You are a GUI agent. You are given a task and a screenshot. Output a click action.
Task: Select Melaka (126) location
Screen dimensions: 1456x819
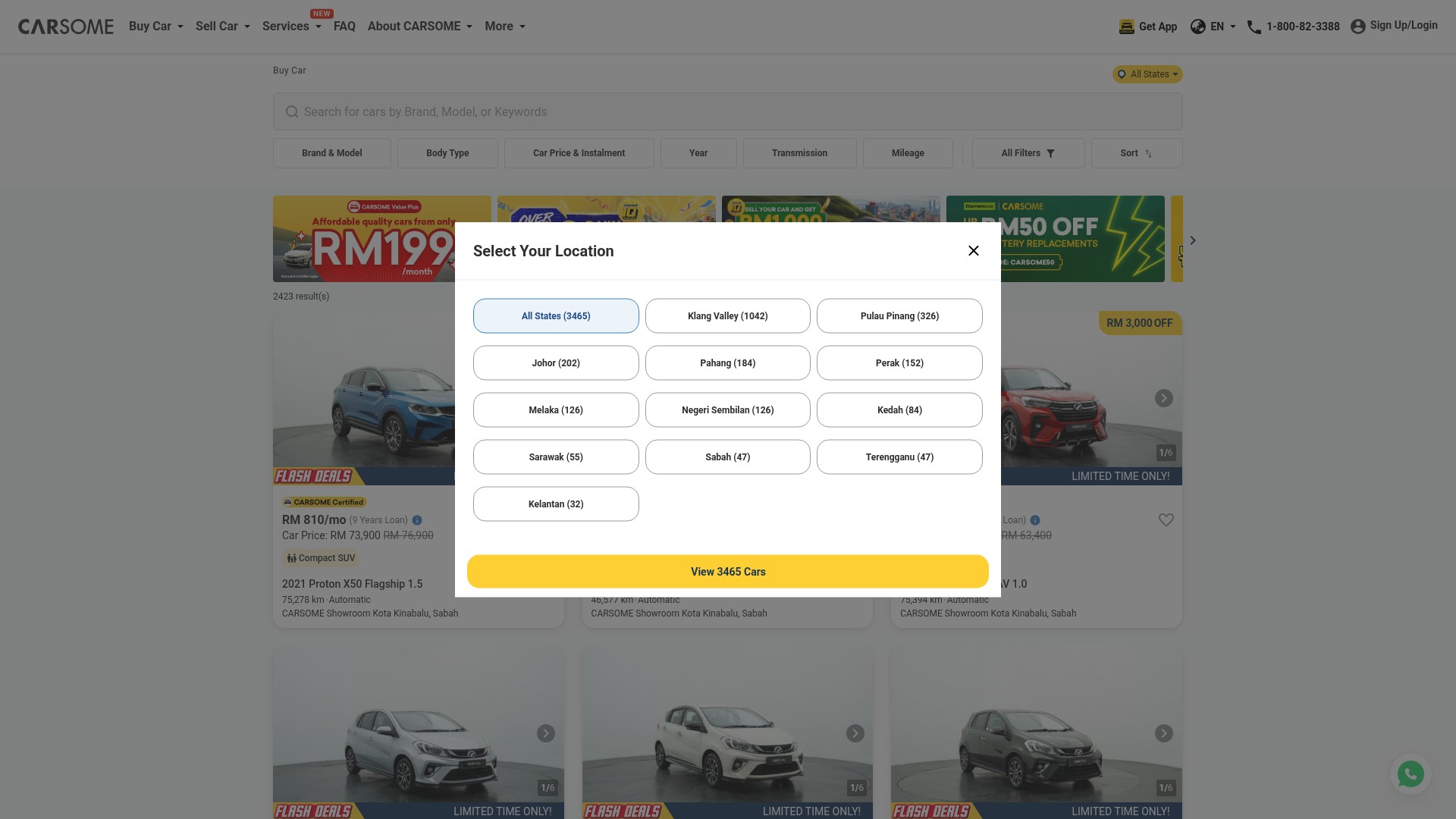[x=556, y=409]
